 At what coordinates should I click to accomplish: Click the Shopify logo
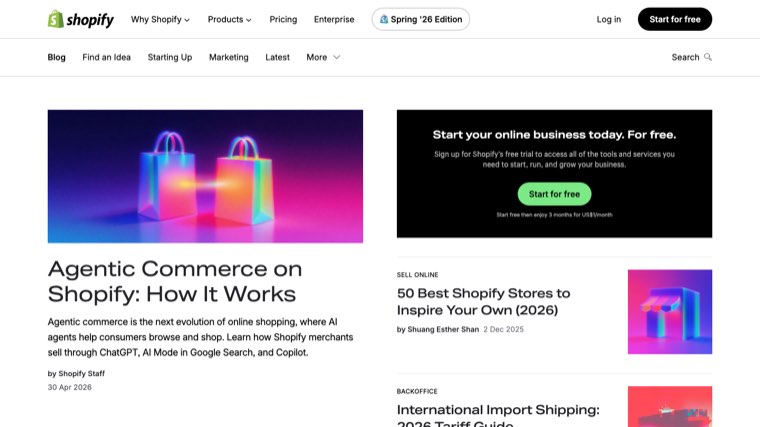click(80, 19)
